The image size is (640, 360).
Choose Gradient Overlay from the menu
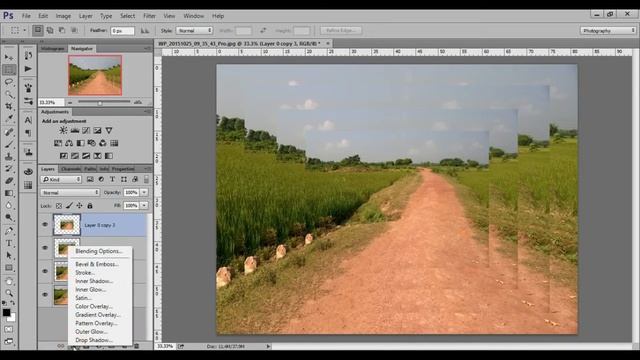click(x=98, y=315)
